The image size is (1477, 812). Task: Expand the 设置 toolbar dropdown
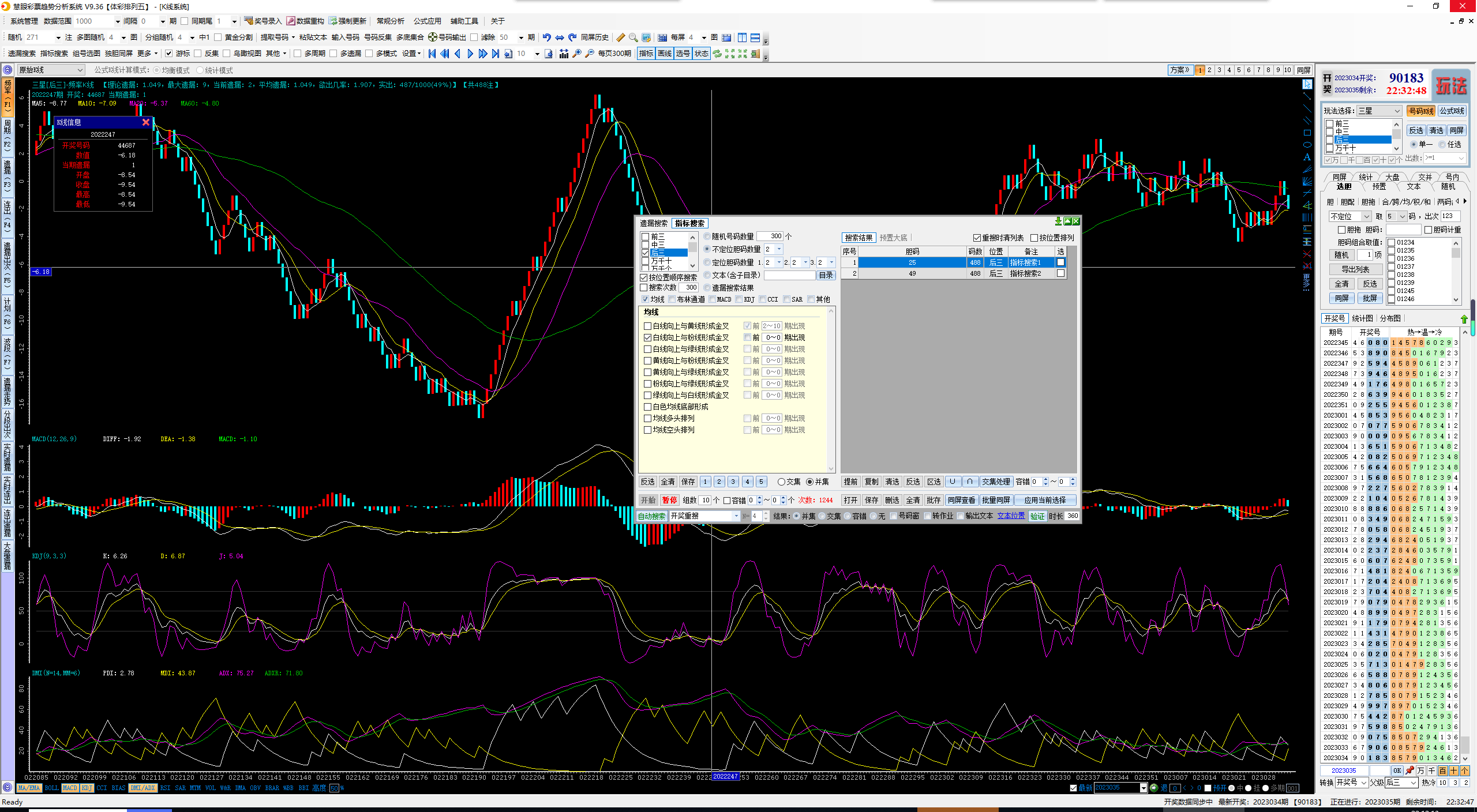point(411,54)
